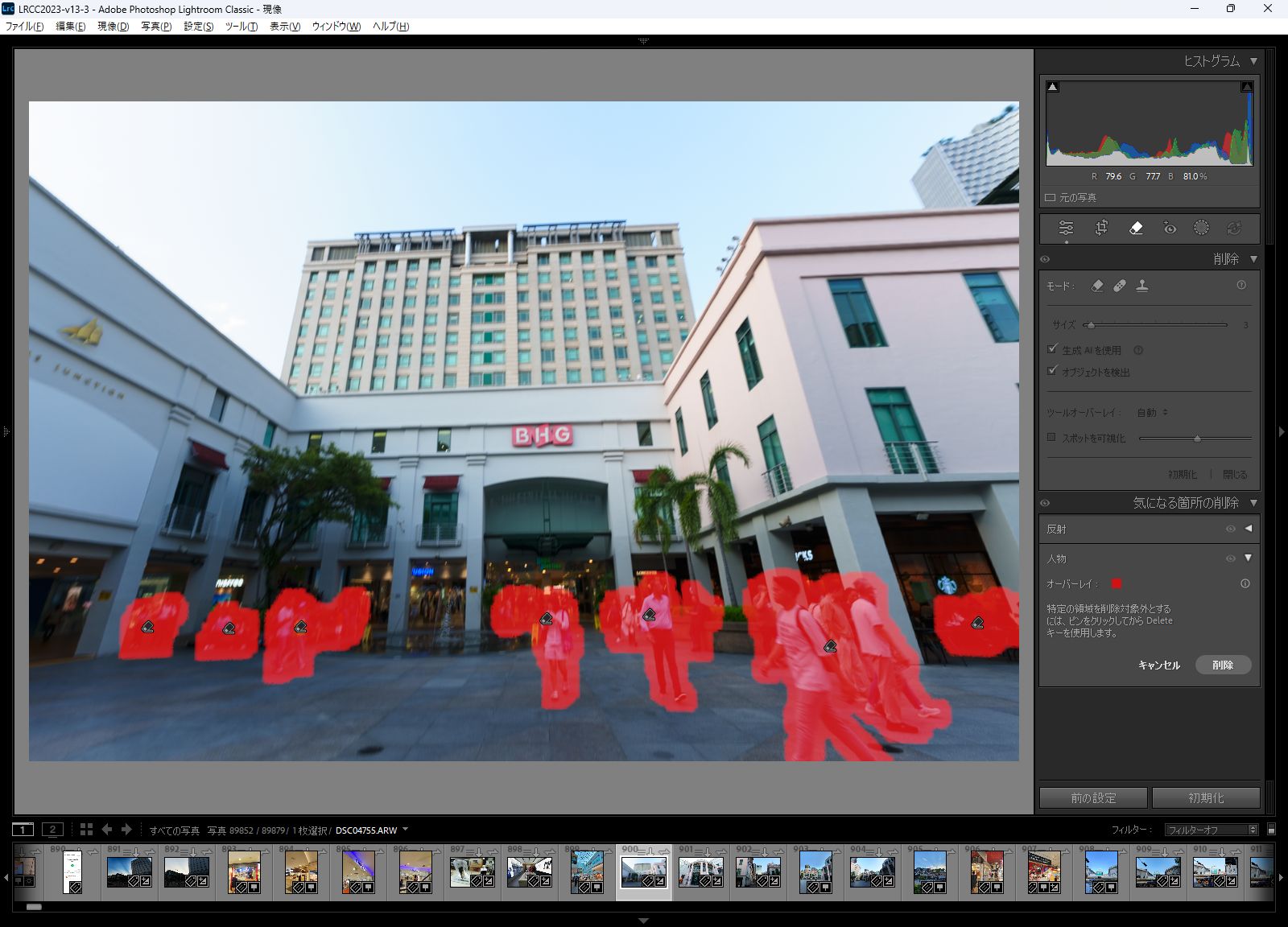The width and height of the screenshot is (1288, 927).
Task: Open the 設定(S) menu
Action: (199, 27)
